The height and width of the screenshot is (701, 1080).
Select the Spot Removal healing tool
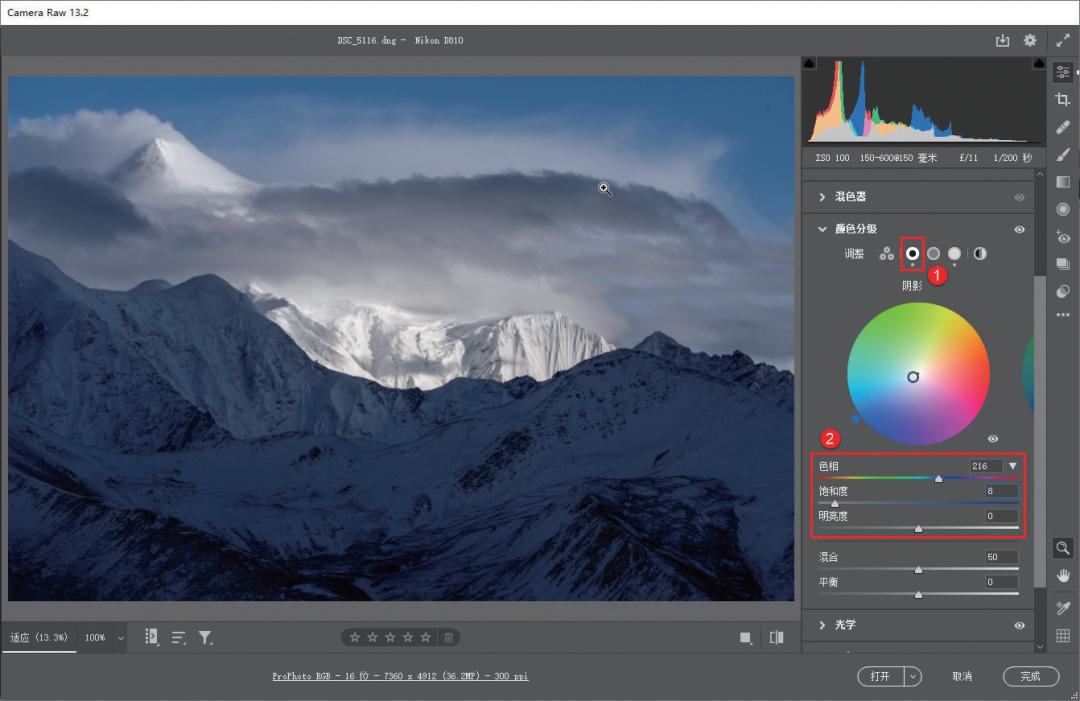pyautogui.click(x=1063, y=127)
